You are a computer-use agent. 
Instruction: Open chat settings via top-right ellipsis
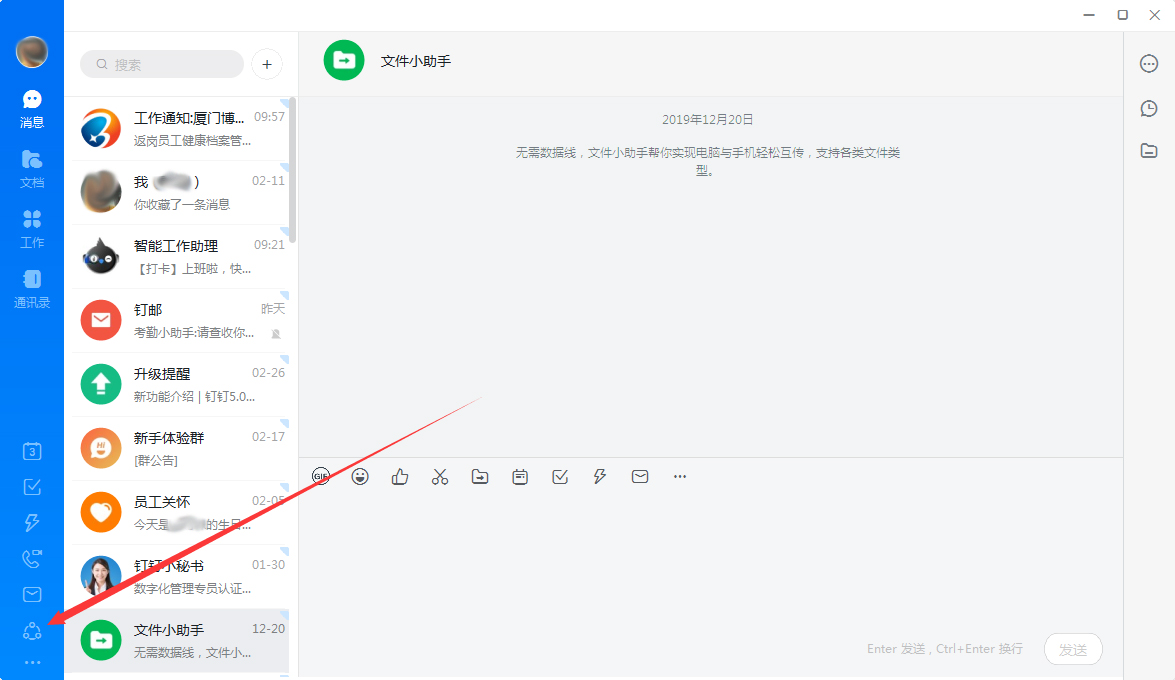[x=1148, y=63]
